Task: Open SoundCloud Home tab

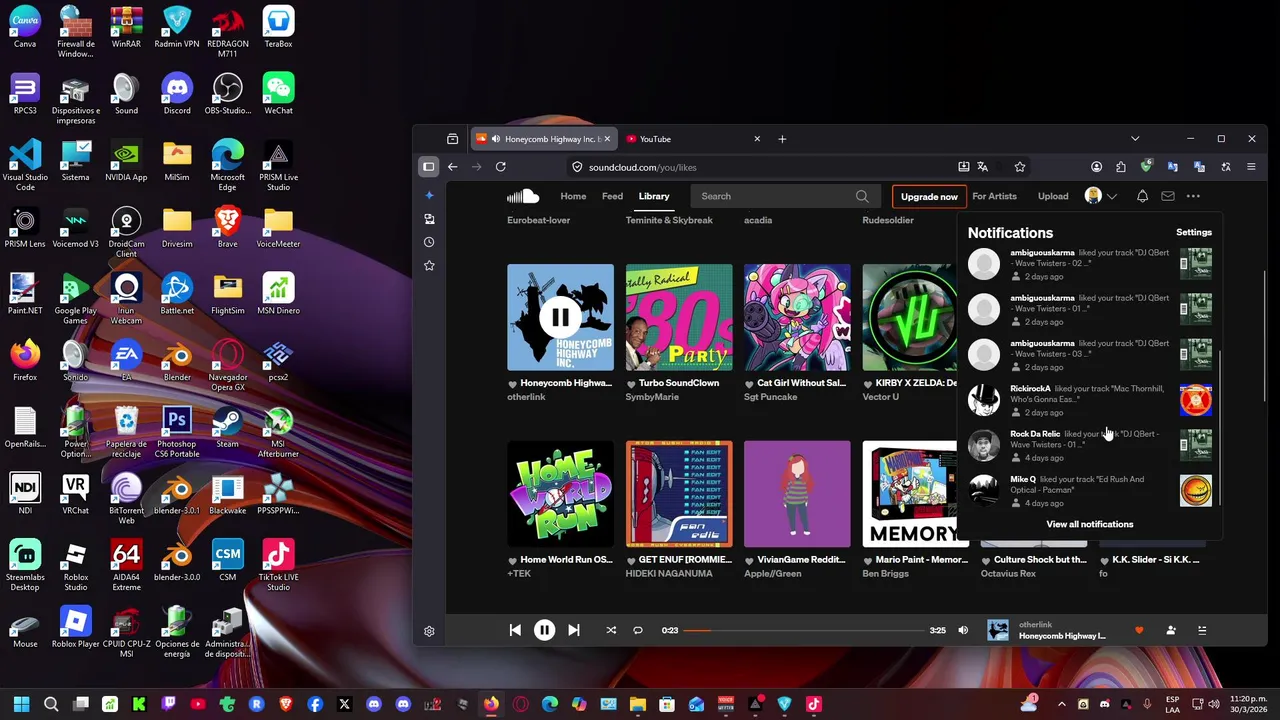Action: pyautogui.click(x=573, y=196)
